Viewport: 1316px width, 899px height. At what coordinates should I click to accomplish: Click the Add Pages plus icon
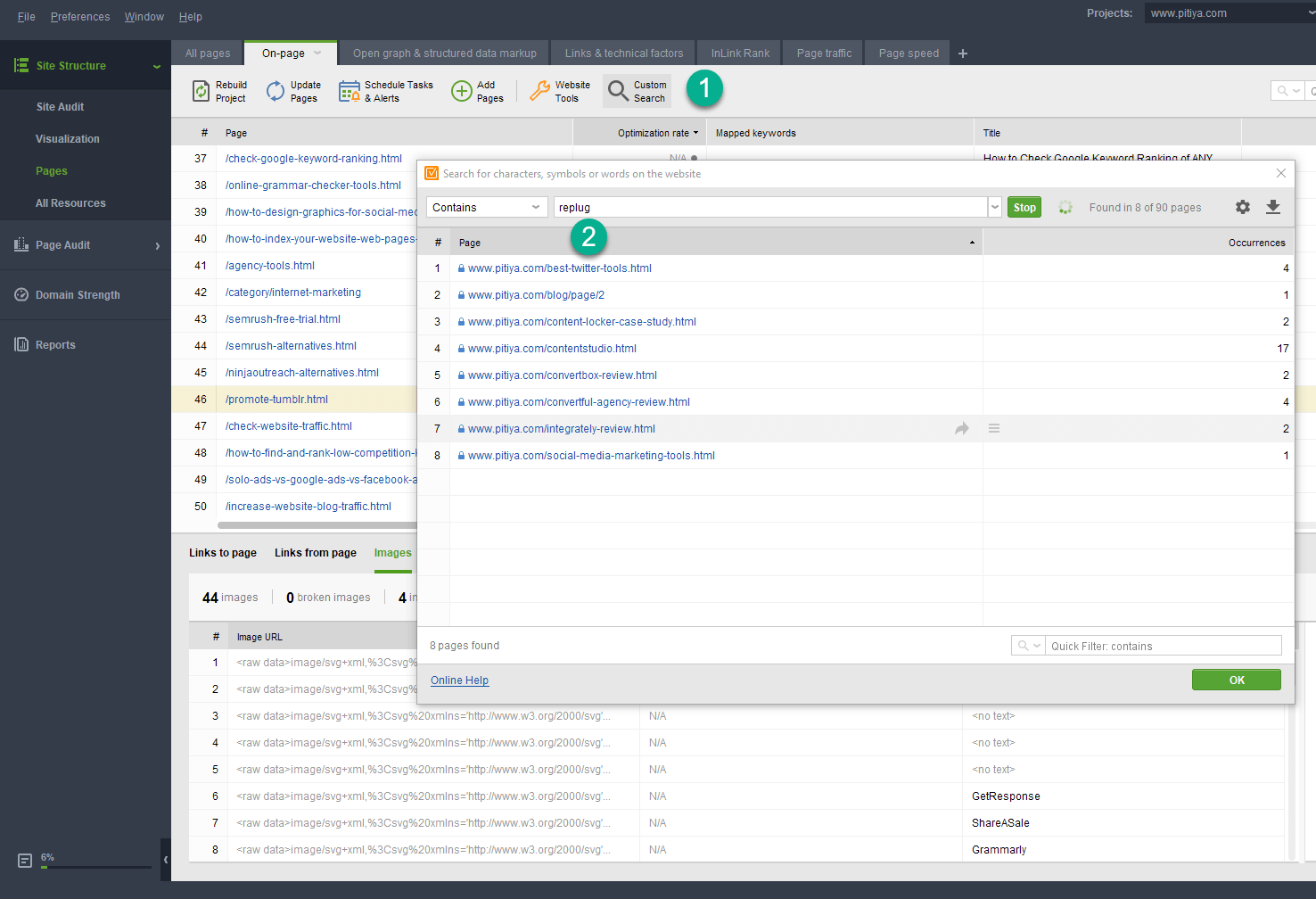(x=461, y=91)
